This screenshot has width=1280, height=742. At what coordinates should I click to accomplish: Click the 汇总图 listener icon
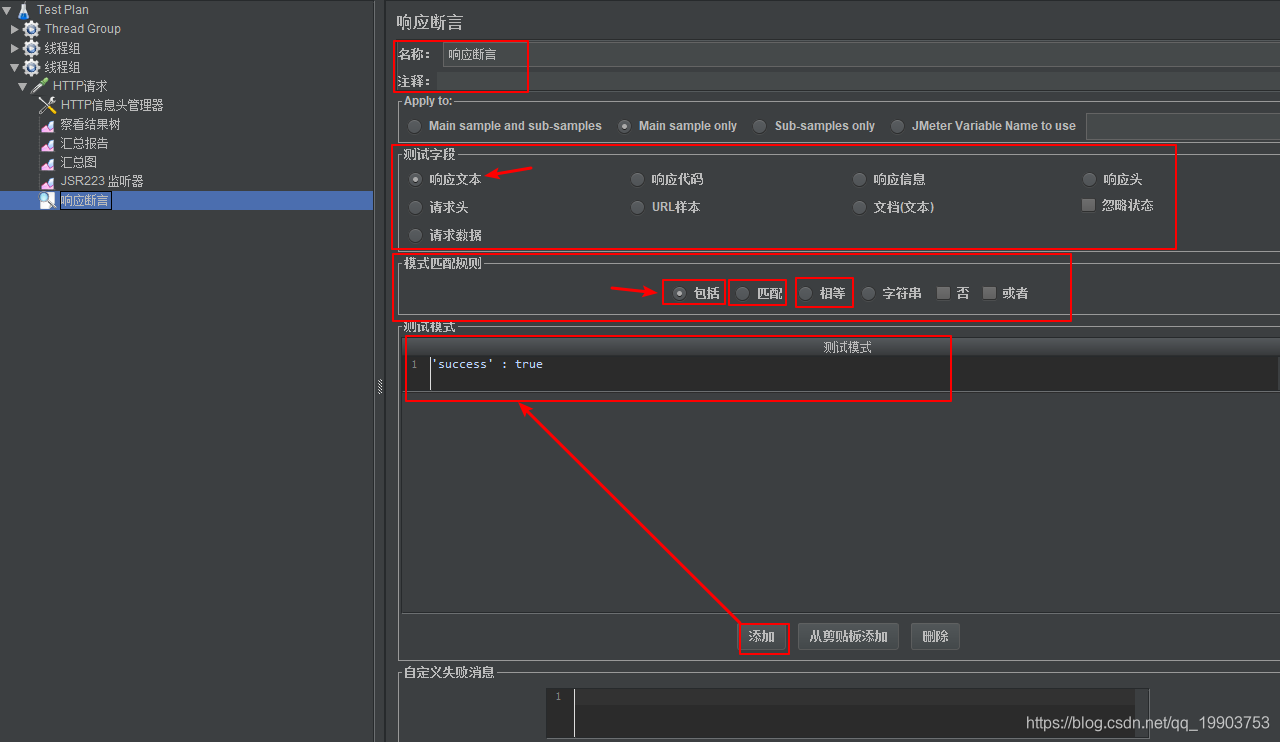[47, 162]
